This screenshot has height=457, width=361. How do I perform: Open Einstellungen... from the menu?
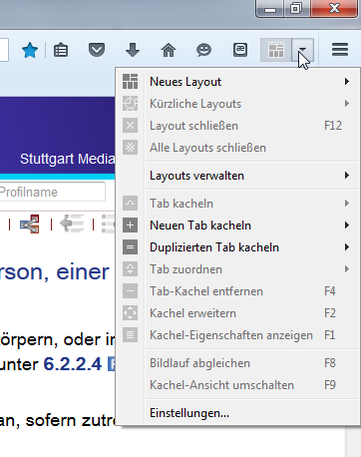click(x=237, y=413)
